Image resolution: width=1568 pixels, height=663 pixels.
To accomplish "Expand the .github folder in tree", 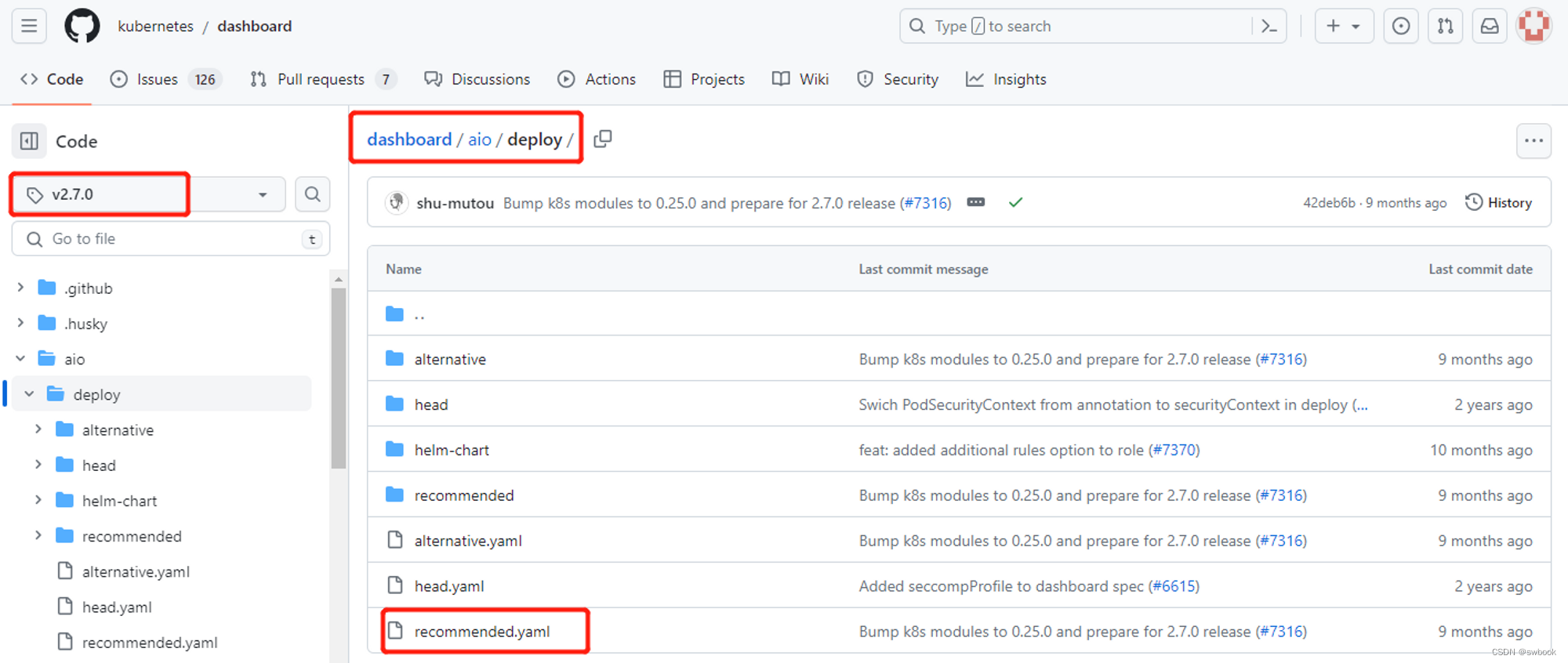I will (x=20, y=288).
